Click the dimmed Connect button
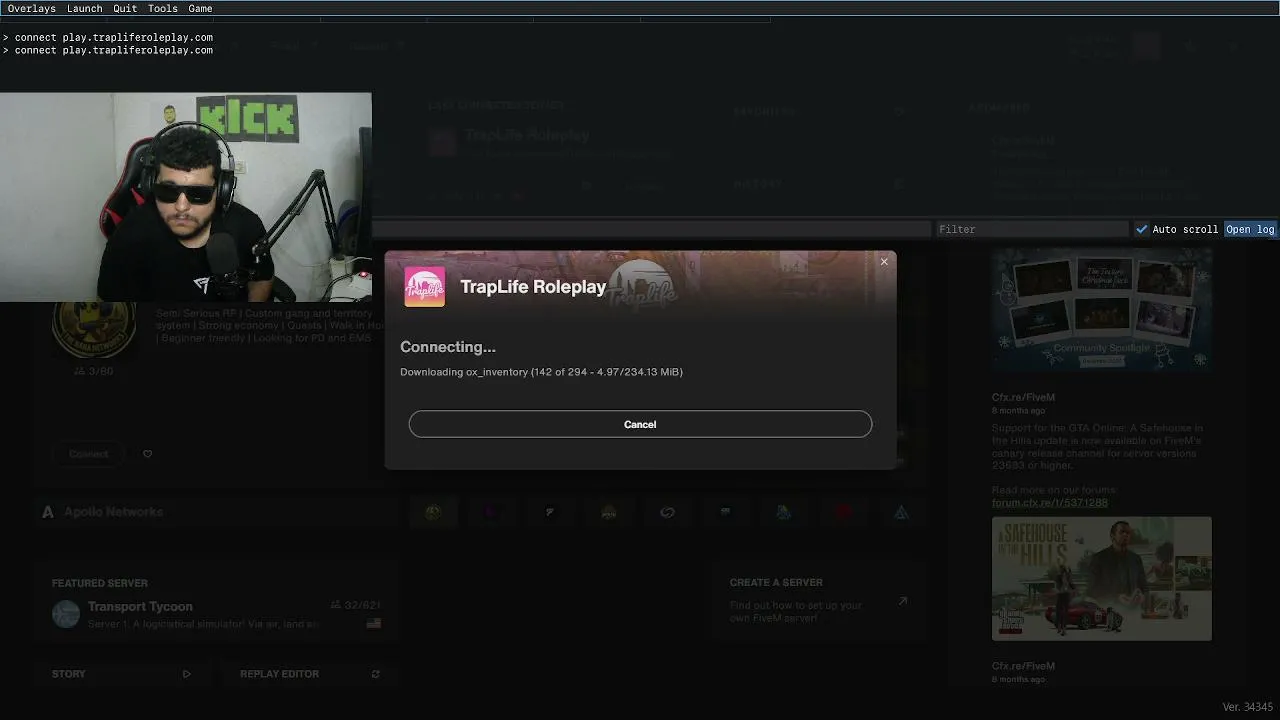The image size is (1280, 720). tap(89, 454)
